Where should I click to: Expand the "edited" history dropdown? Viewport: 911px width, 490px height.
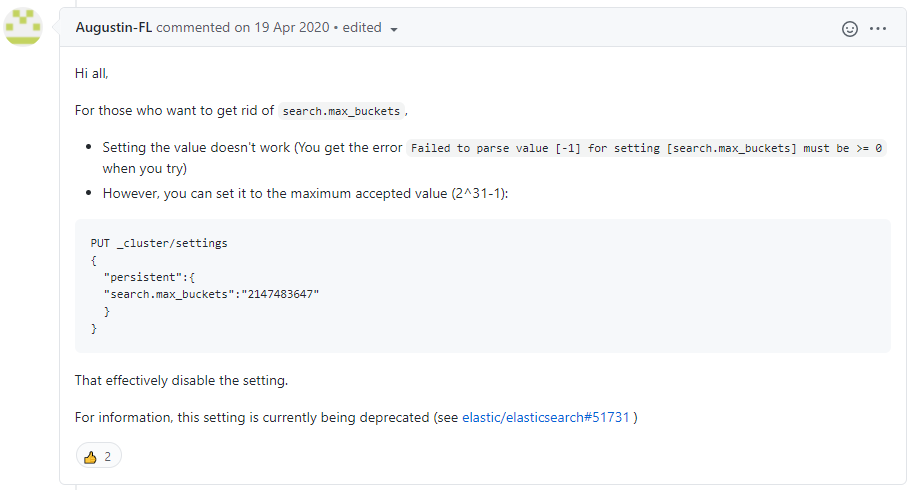tap(370, 28)
